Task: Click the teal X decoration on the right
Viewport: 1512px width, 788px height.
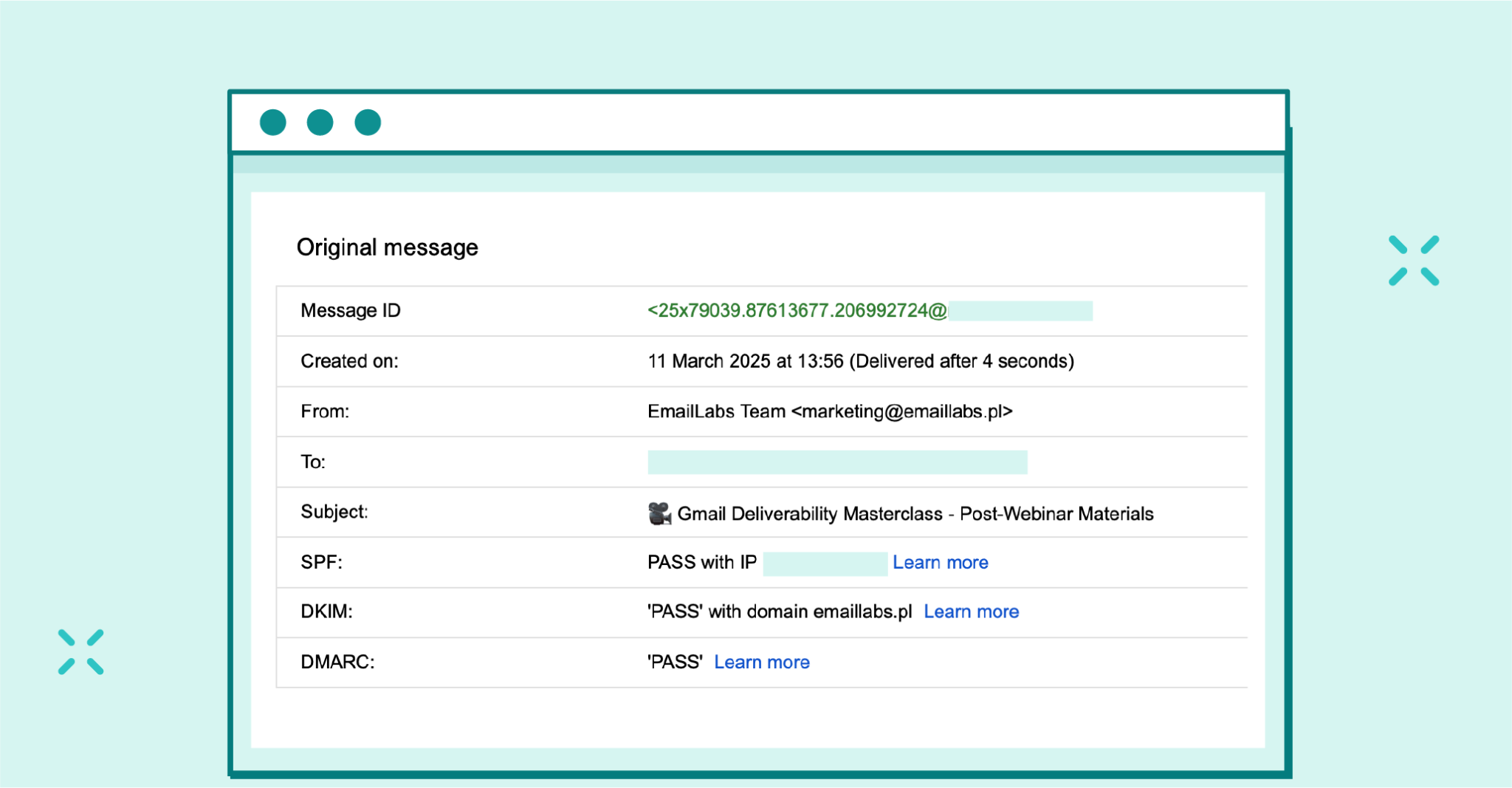Action: pyautogui.click(x=1413, y=258)
